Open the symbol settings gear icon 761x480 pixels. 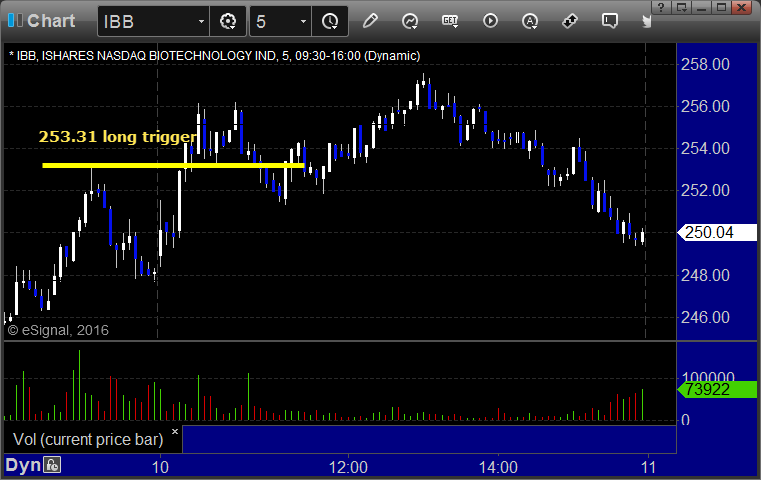[x=228, y=21]
